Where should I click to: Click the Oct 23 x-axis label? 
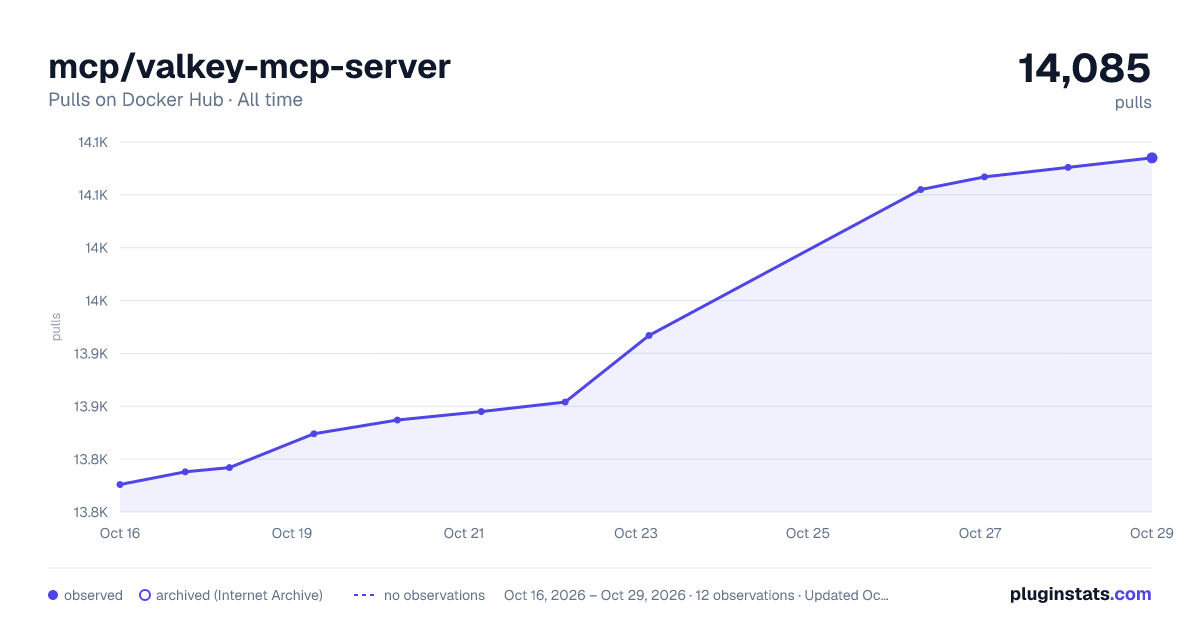coord(636,533)
